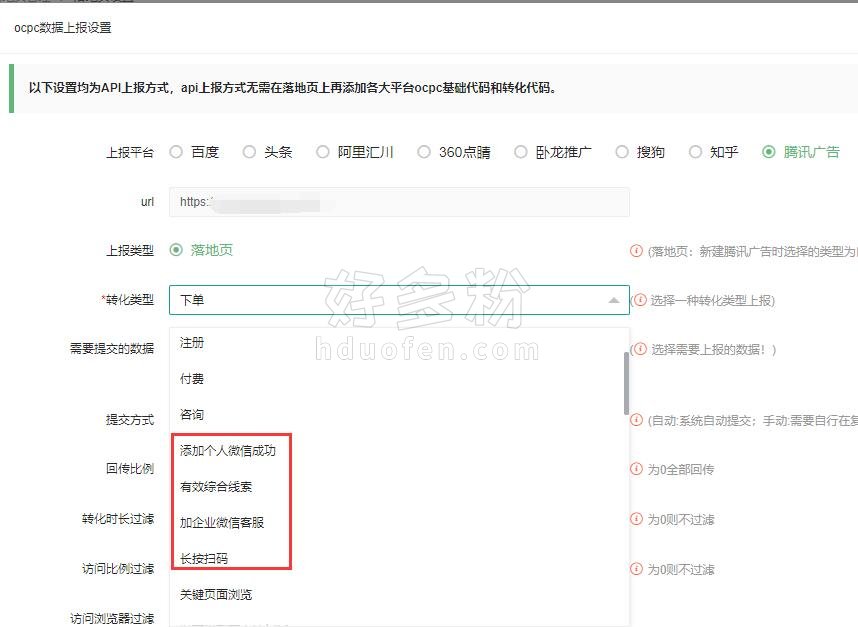This screenshot has height=627, width=858.
Task: Click the API上报方式 notice text
Action: coord(293,88)
